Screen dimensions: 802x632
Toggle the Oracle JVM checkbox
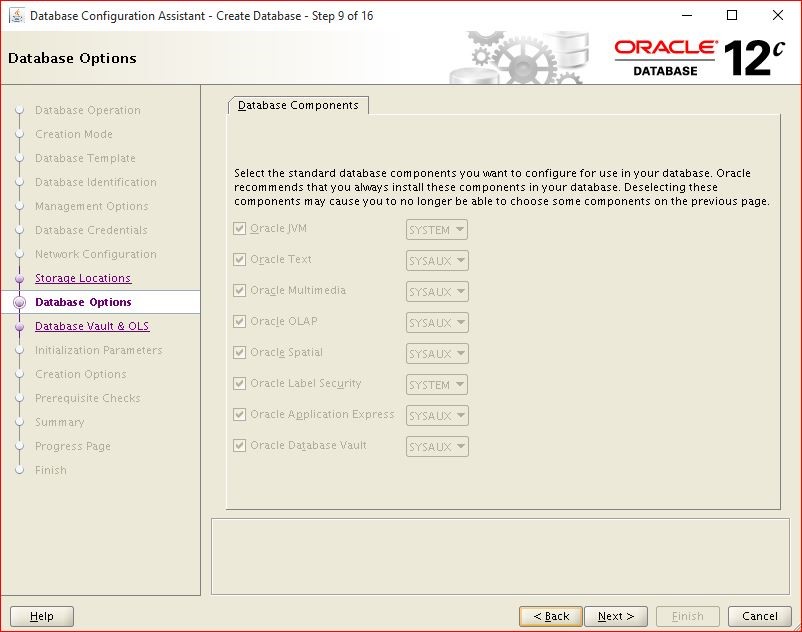click(x=239, y=229)
